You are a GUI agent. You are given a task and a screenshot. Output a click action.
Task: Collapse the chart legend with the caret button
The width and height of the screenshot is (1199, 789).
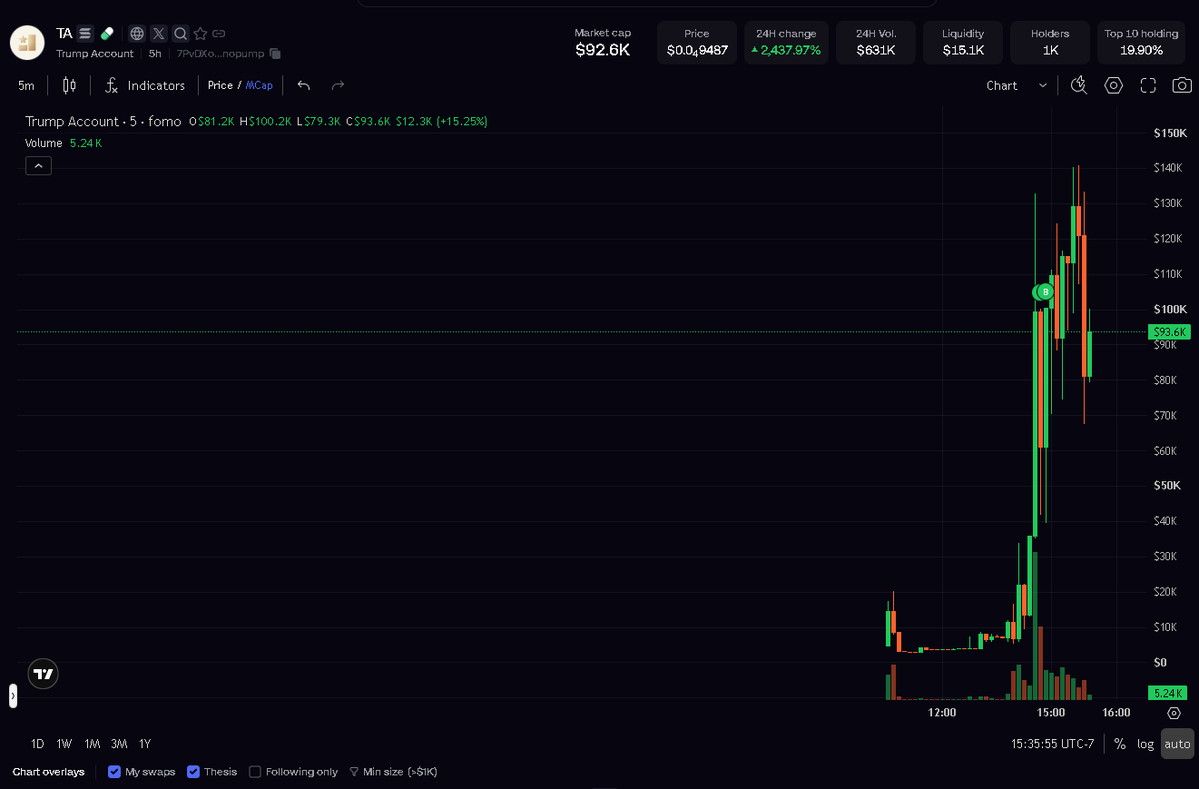(x=38, y=165)
